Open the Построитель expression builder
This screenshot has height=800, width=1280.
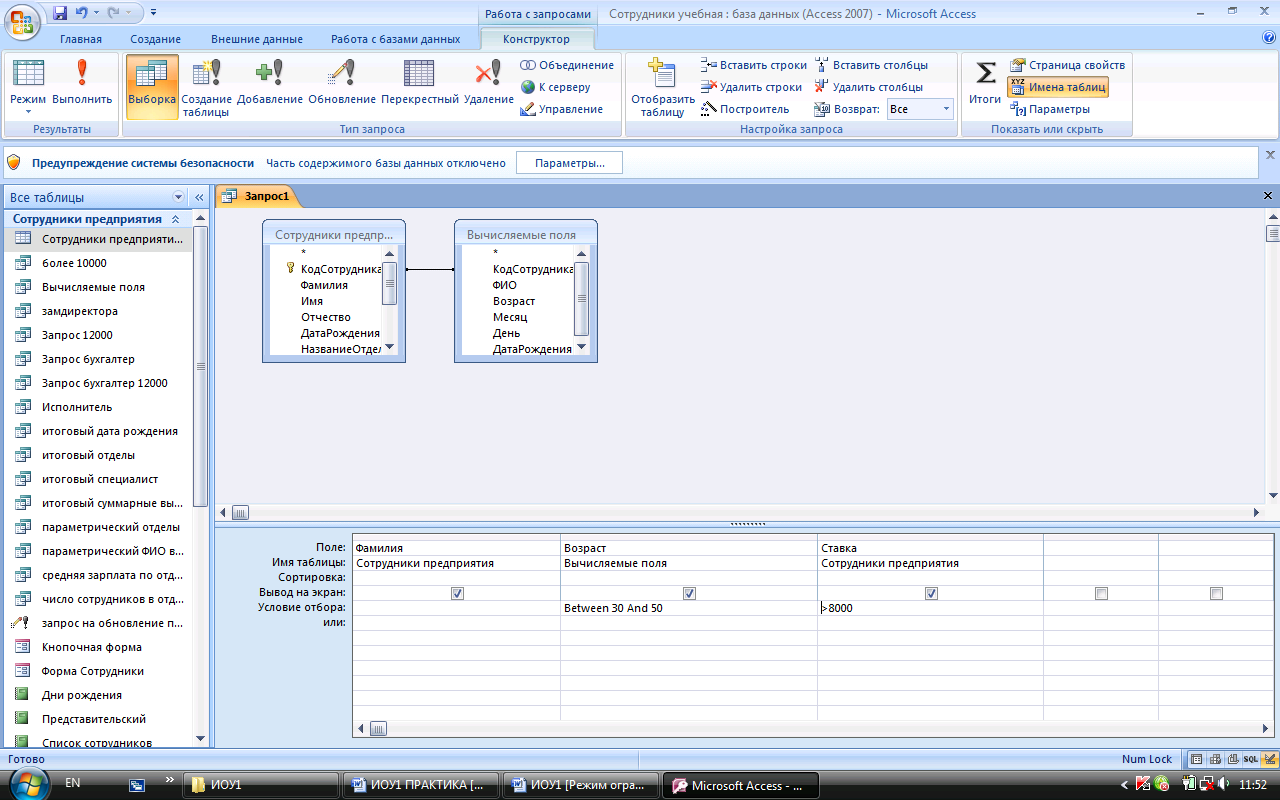click(745, 109)
